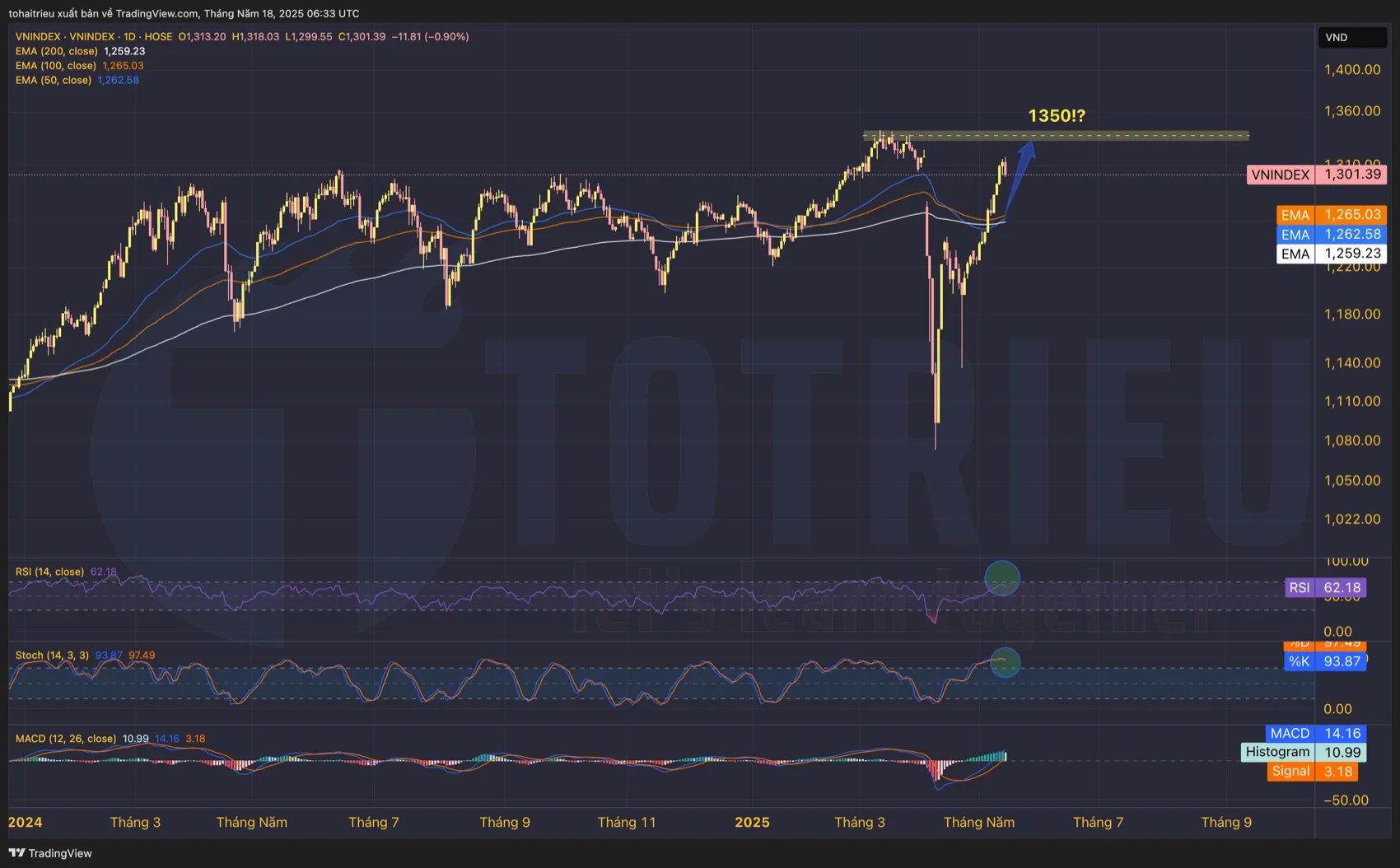The height and width of the screenshot is (868, 1400).
Task: Click the 2025 label on time axis
Action: [x=752, y=823]
